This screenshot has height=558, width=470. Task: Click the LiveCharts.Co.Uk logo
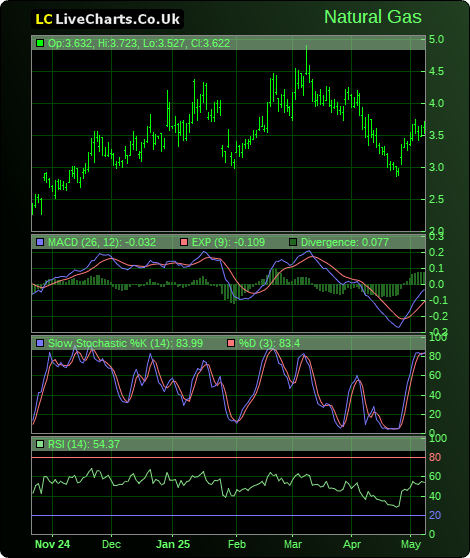(x=107, y=19)
